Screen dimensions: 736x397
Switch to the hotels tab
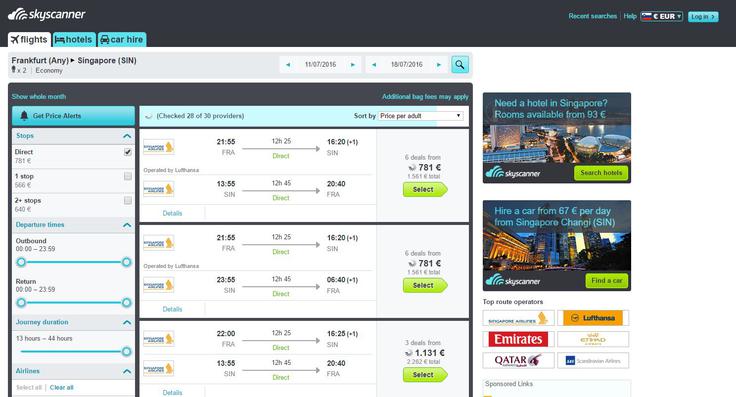tap(74, 39)
